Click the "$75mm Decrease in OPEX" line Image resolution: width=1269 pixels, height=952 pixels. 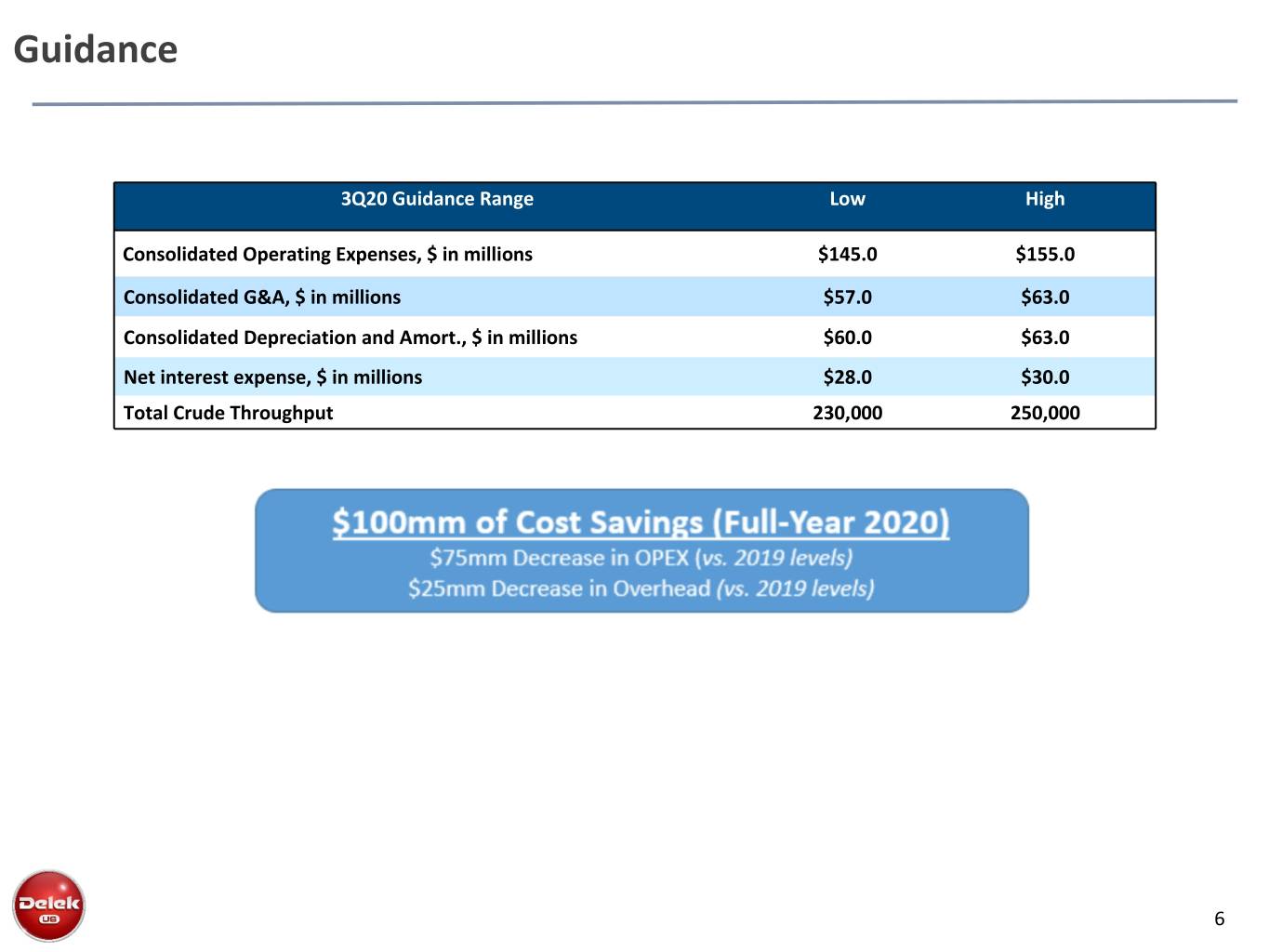641,558
